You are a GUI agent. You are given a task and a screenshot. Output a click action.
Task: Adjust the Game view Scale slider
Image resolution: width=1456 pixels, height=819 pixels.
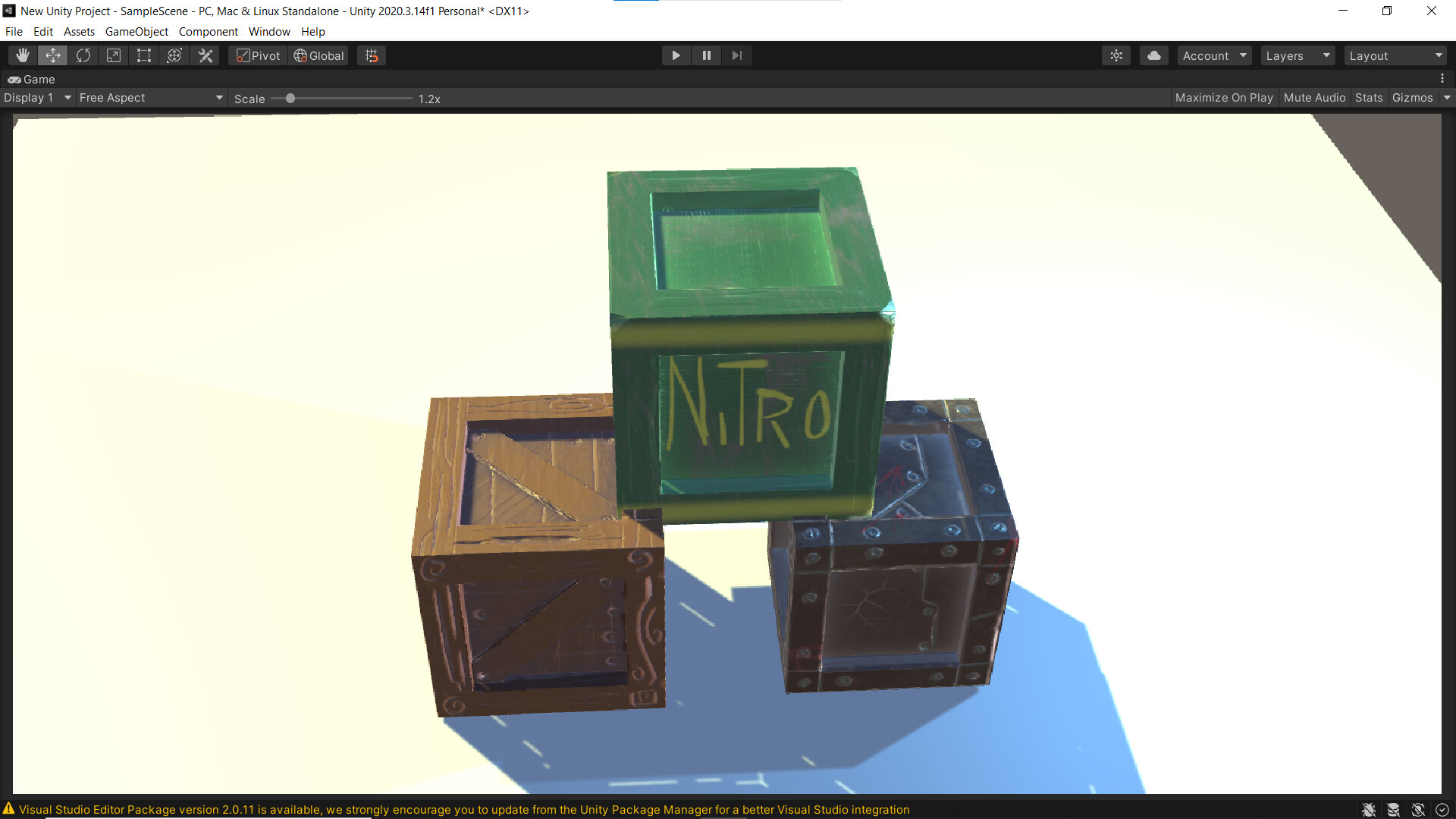(290, 98)
